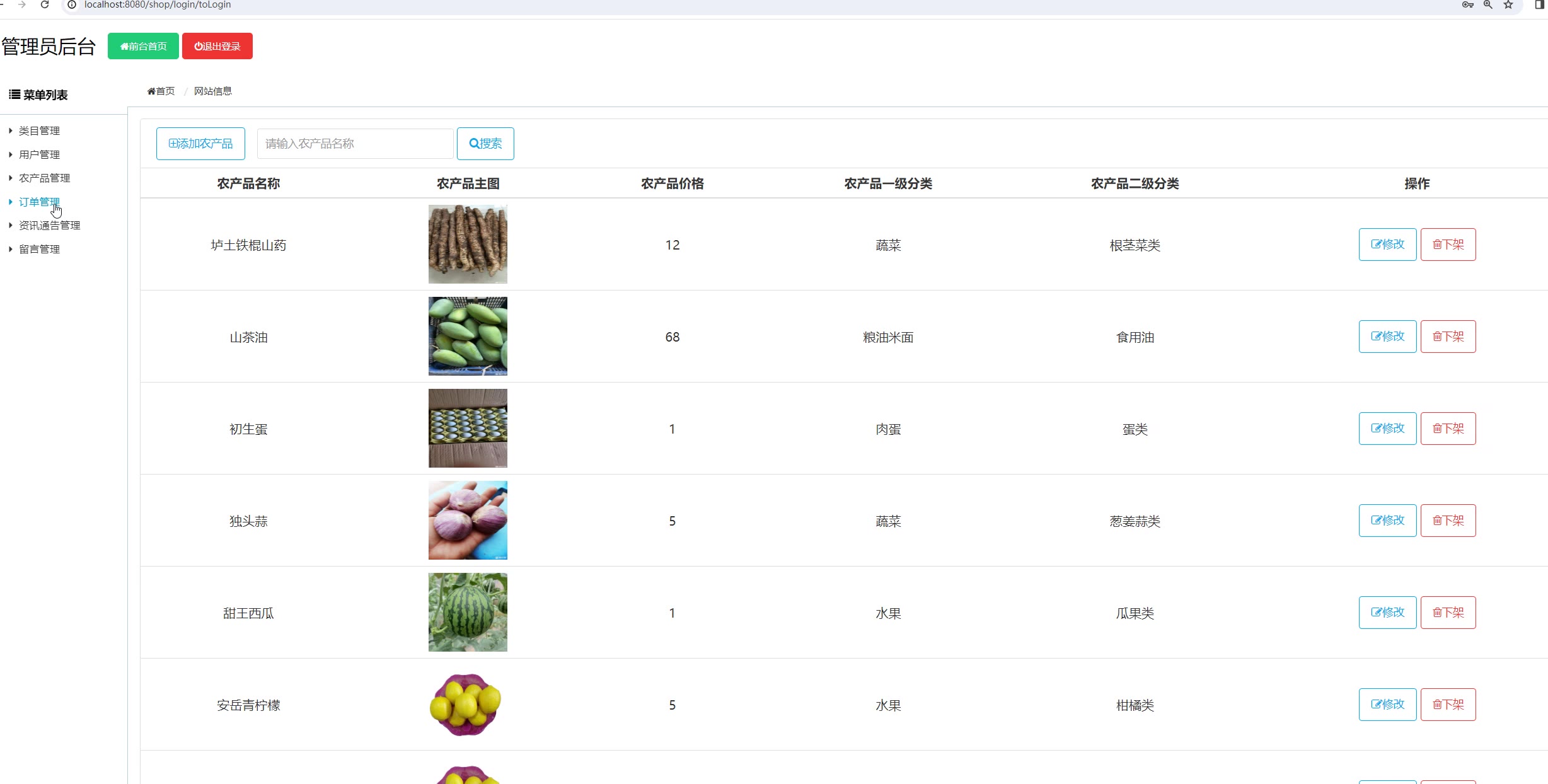Viewport: 1548px width, 784px height.
Task: Click the saved password key icon
Action: [1468, 4]
